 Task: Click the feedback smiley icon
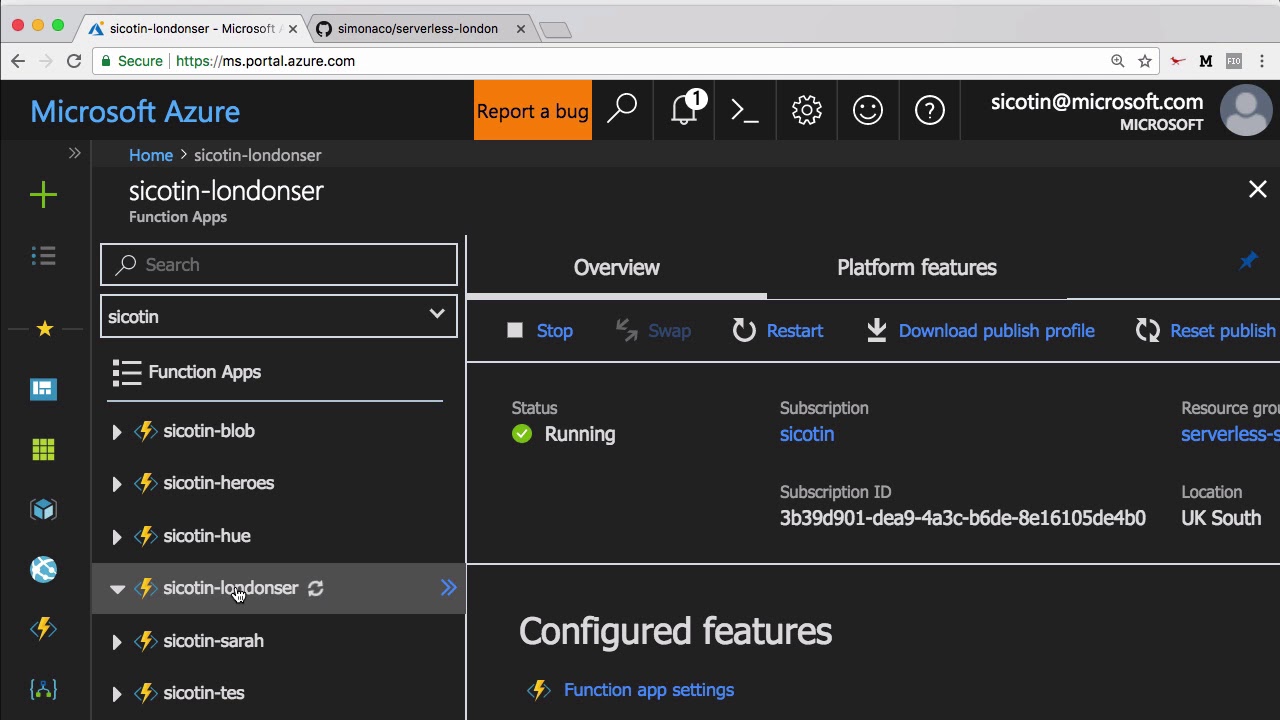[x=868, y=110]
